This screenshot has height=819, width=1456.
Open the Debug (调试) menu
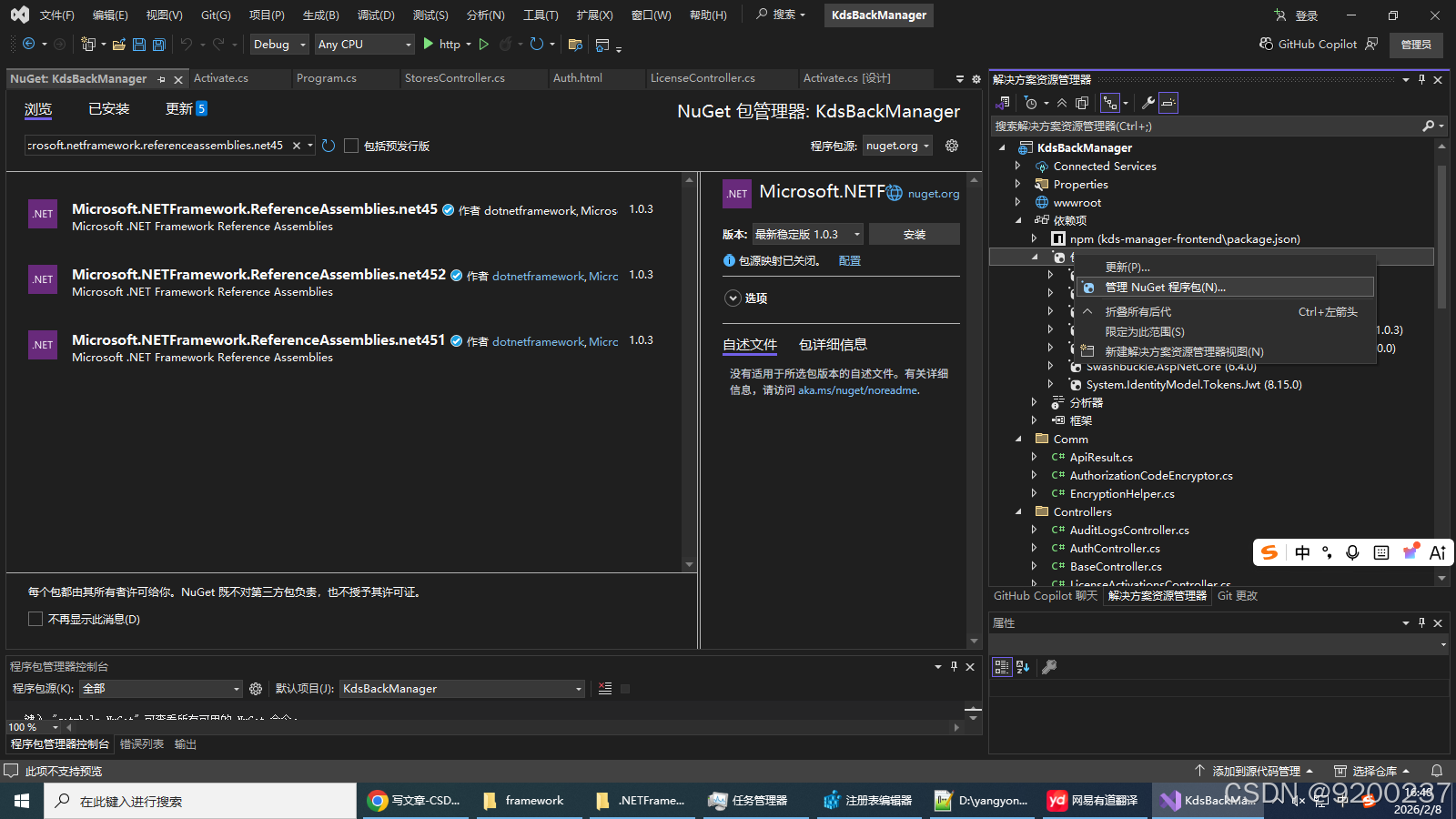pyautogui.click(x=376, y=15)
